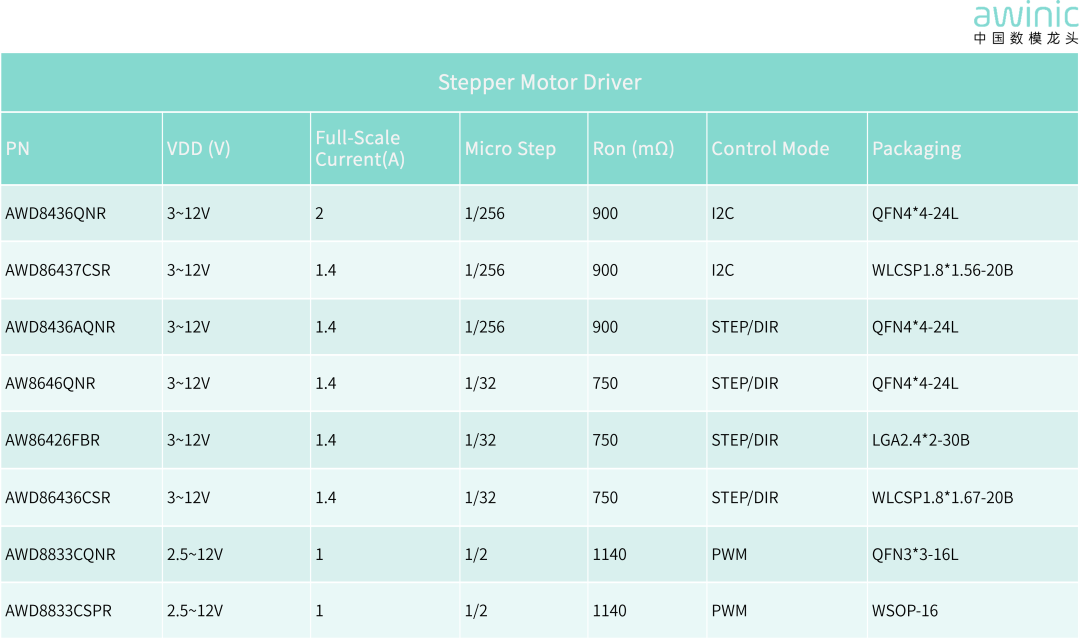Open part number AWD86437CSR
1080x640 pixels.
(x=58, y=270)
